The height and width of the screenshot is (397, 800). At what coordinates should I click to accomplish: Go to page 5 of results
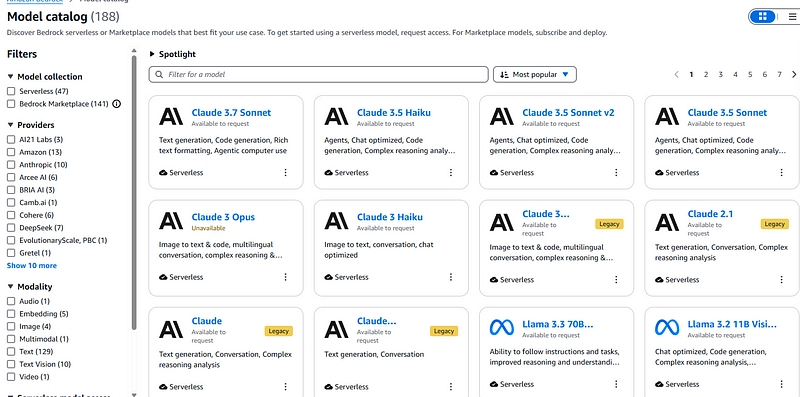(750, 75)
